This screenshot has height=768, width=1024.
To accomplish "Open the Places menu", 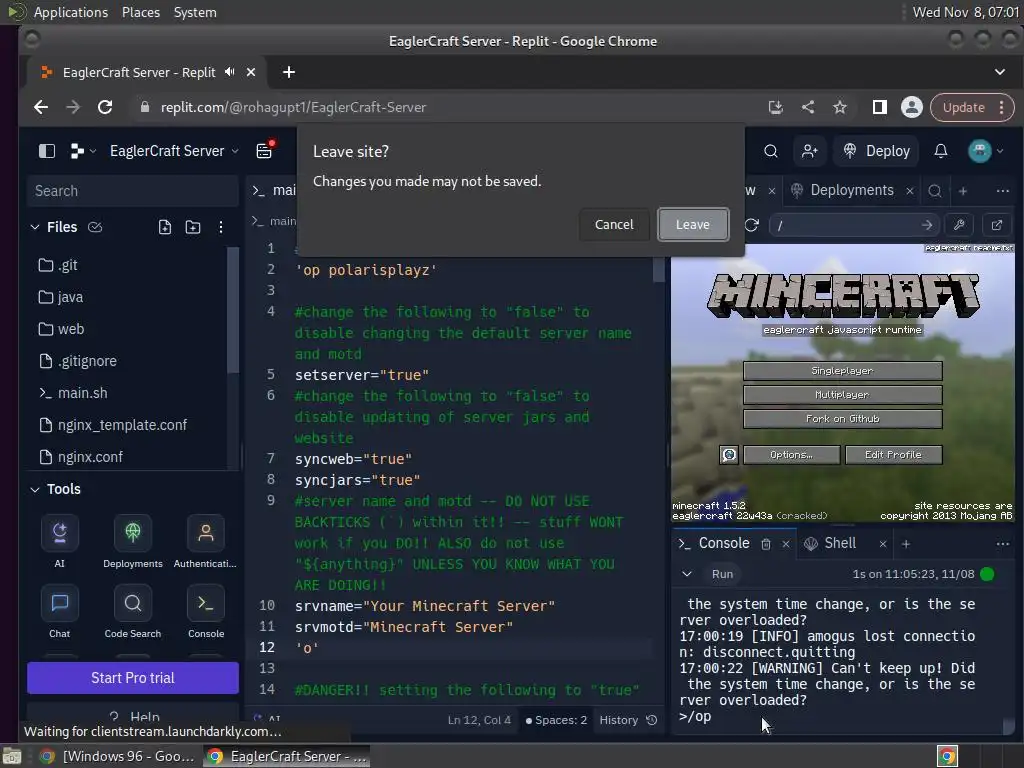I will coord(140,12).
